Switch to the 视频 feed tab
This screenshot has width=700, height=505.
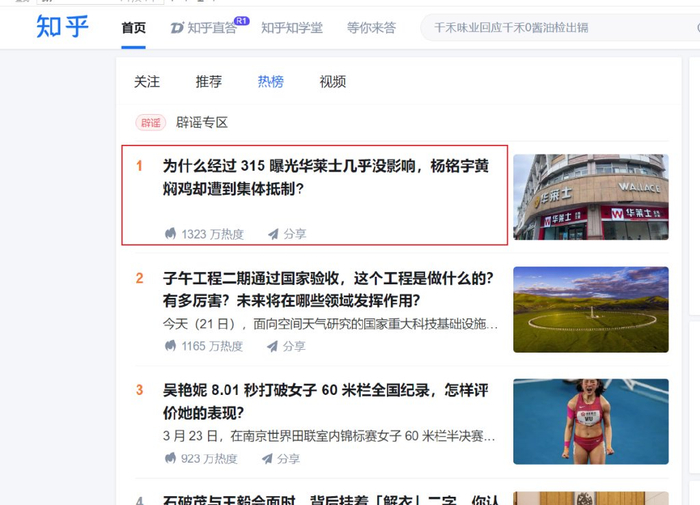pyautogui.click(x=333, y=82)
